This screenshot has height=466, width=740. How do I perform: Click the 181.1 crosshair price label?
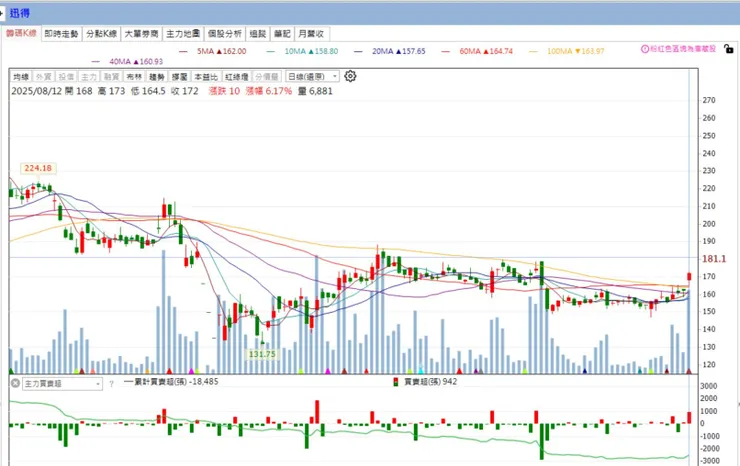(714, 259)
